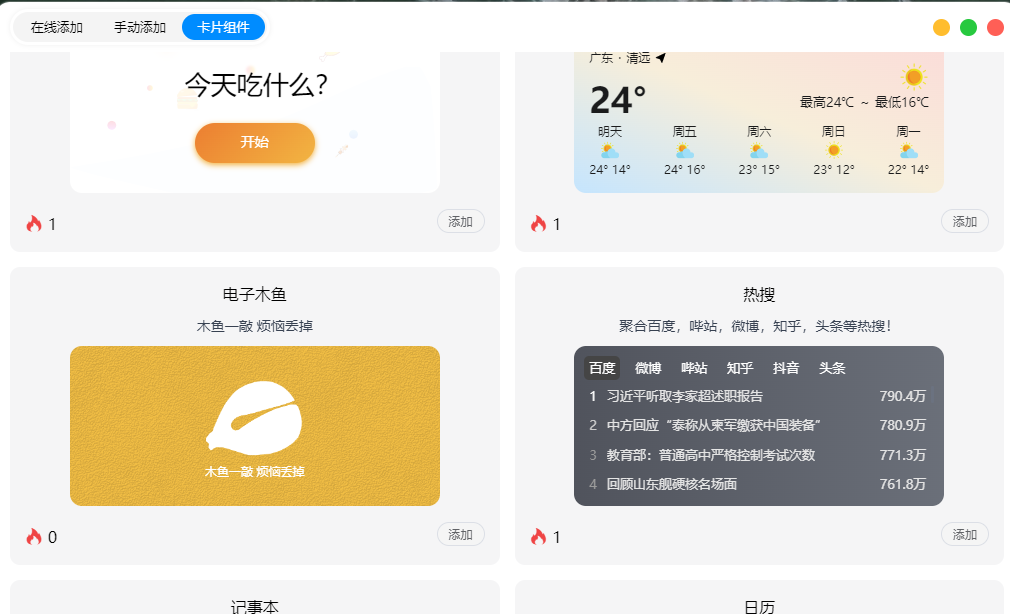1010x614 pixels.
Task: Click the flame icon under 电子木鱼 card
Action: click(x=33, y=536)
